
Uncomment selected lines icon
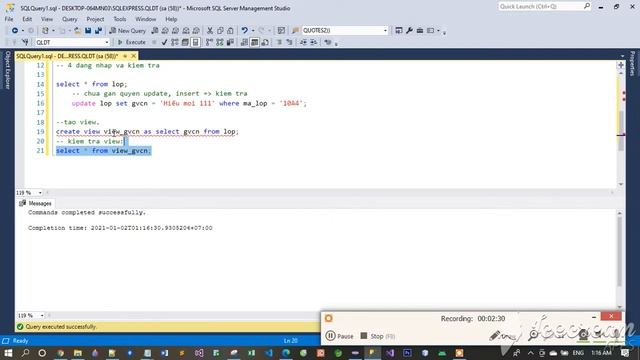click(289, 42)
